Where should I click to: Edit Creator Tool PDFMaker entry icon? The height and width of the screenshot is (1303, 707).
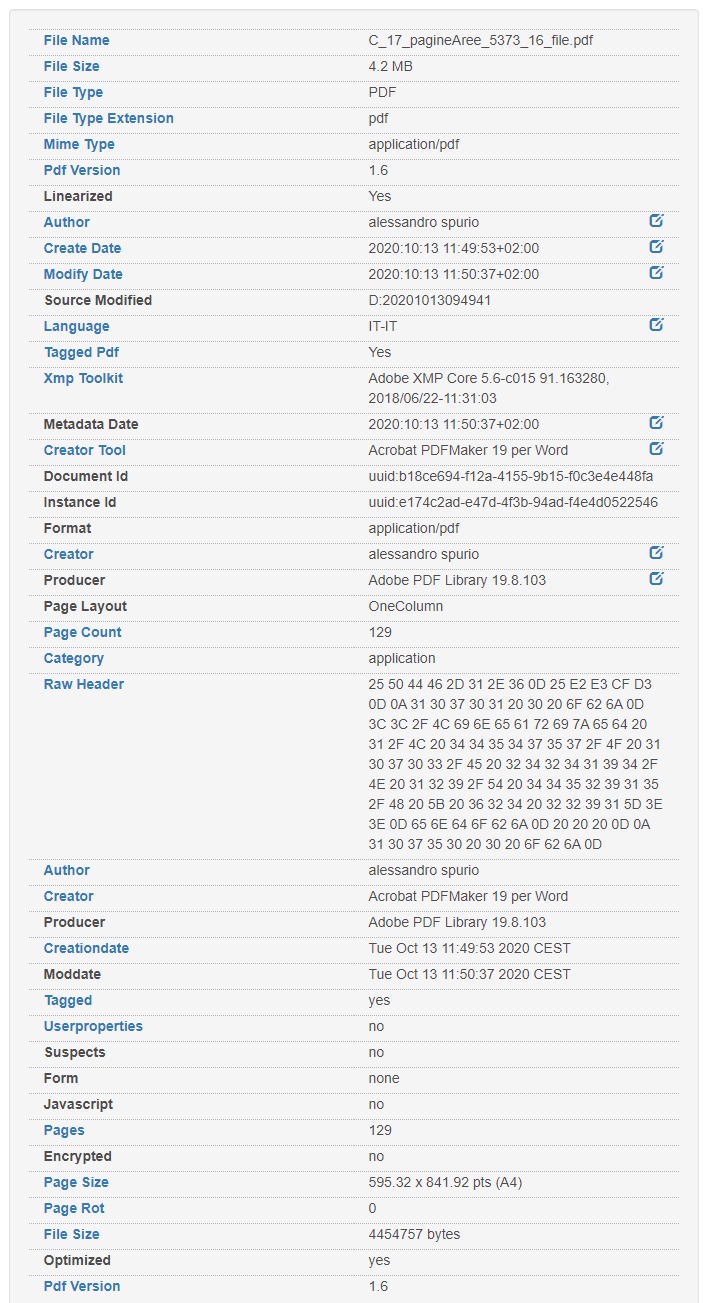(656, 449)
